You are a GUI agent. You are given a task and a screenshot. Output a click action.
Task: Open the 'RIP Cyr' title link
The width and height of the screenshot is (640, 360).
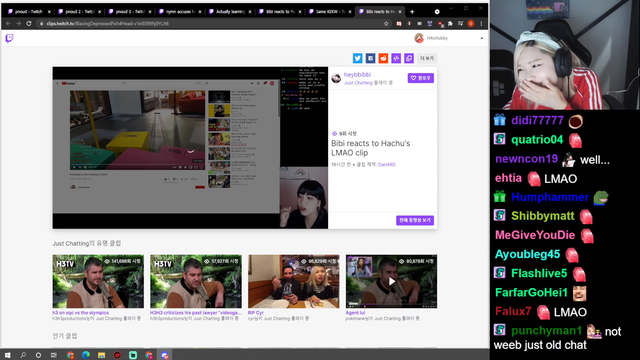click(x=256, y=313)
